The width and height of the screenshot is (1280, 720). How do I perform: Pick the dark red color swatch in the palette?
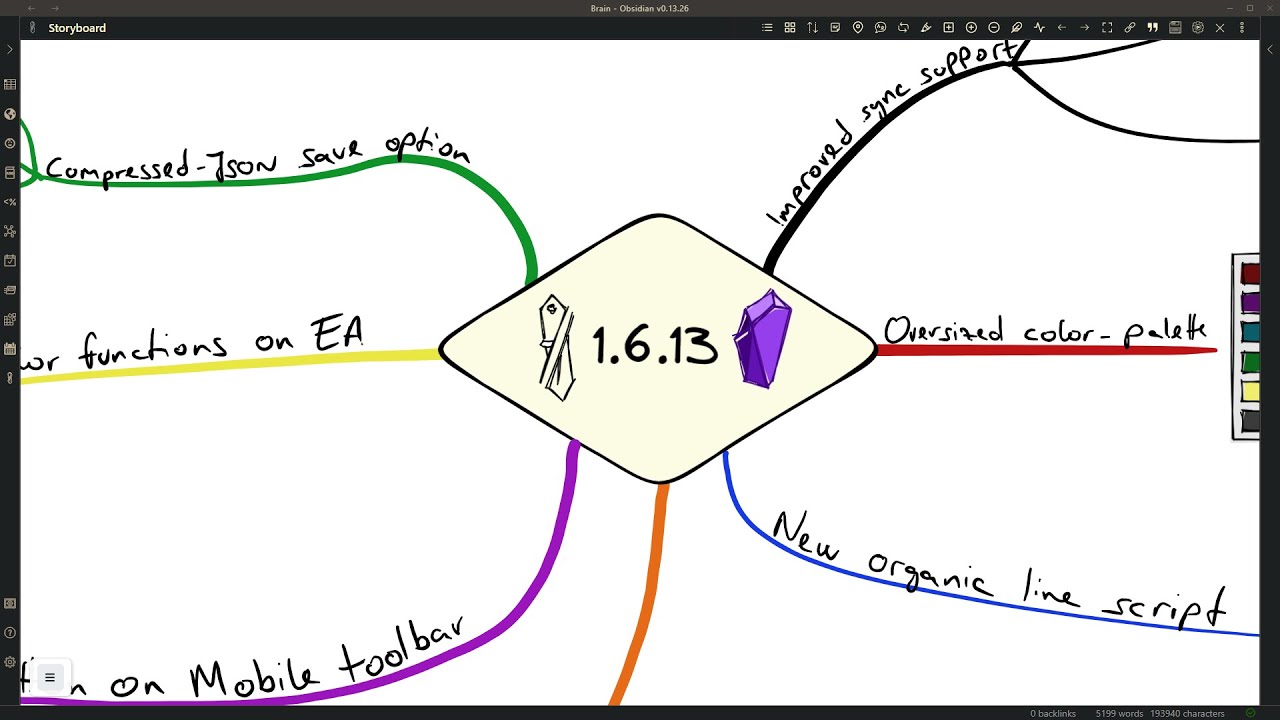click(1250, 273)
